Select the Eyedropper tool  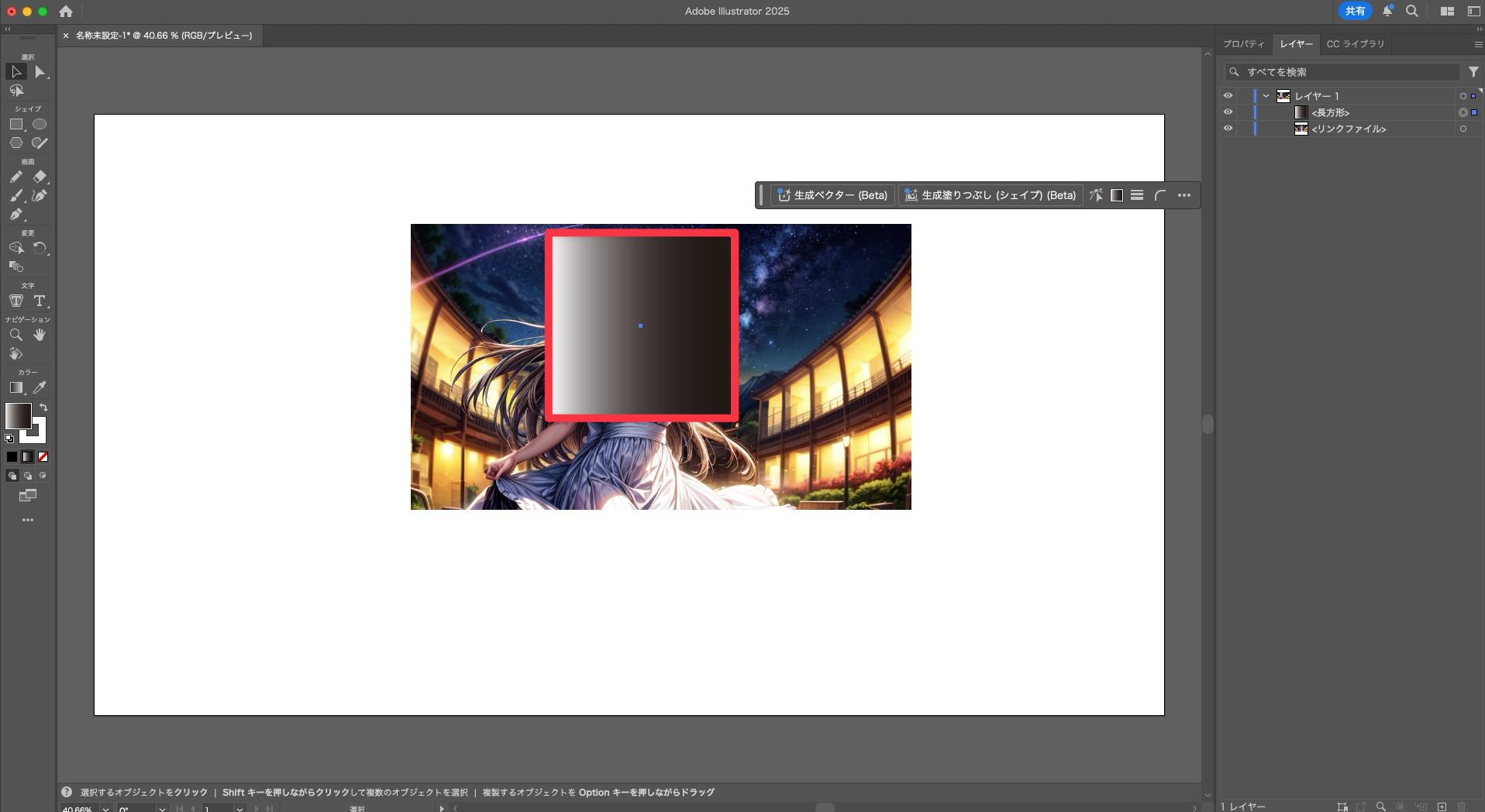tap(40, 387)
